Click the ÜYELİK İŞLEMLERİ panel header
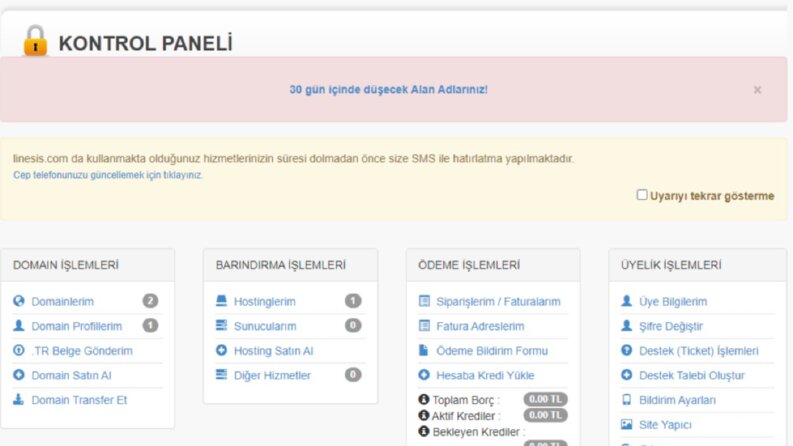793x446 pixels. tap(698, 265)
